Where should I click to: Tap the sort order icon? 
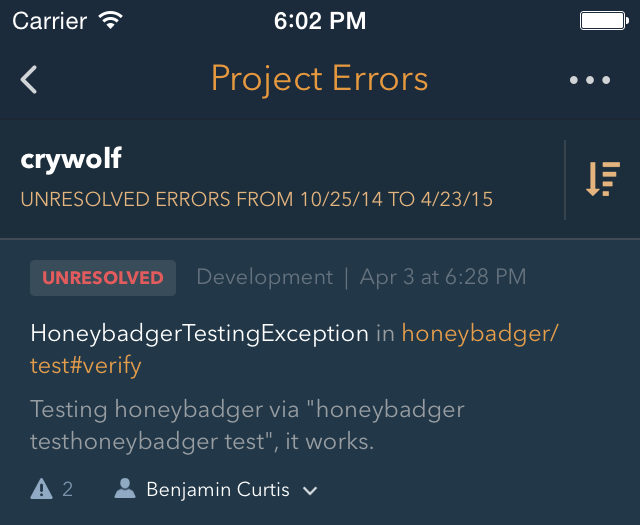603,179
